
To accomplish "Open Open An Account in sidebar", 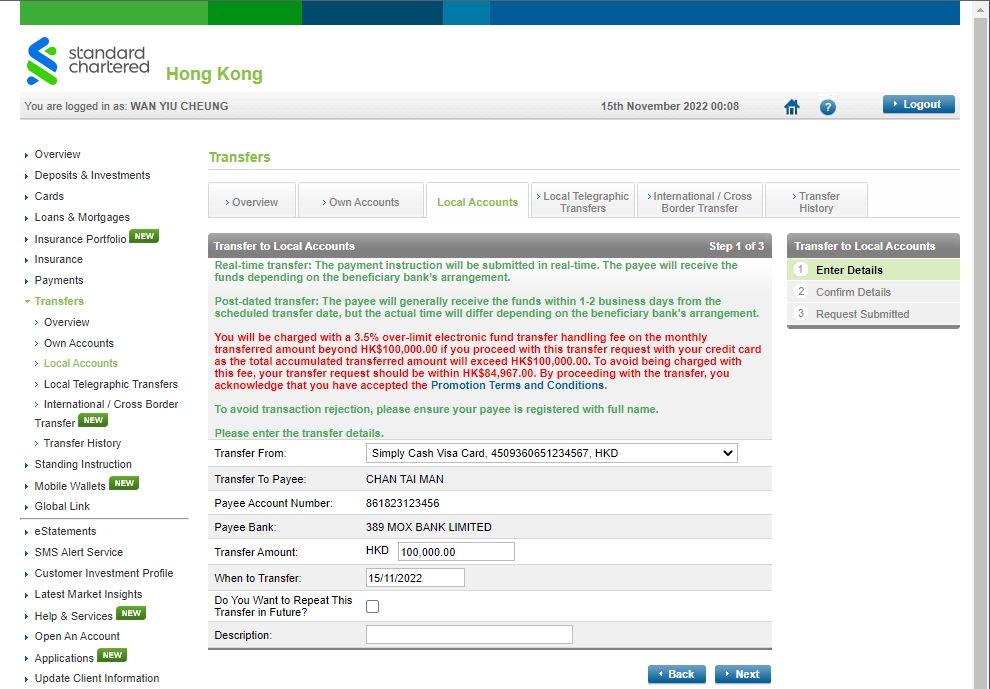I will [x=77, y=636].
